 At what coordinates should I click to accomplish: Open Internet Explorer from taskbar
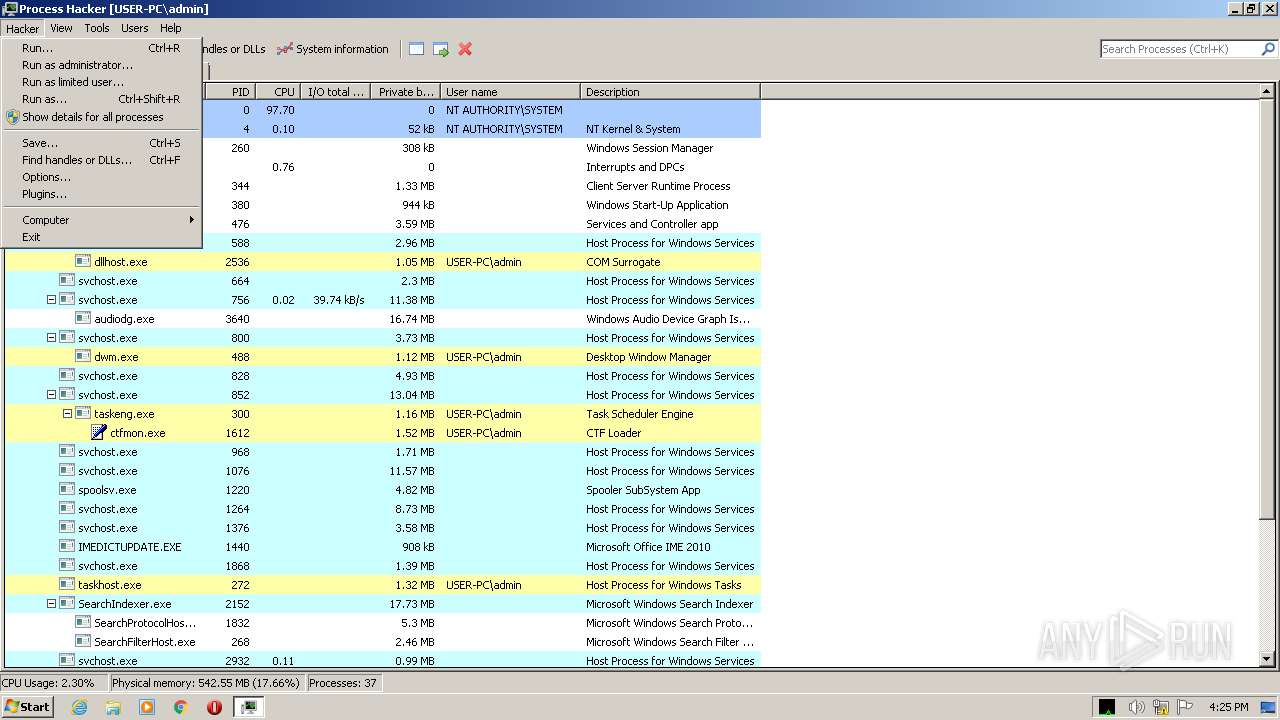point(80,707)
